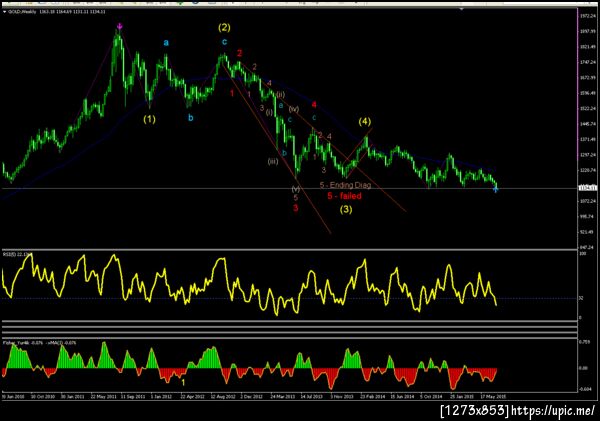Click the GOLD,Weekly chart title label
This screenshot has width=600, height=421.
pyautogui.click(x=22, y=12)
